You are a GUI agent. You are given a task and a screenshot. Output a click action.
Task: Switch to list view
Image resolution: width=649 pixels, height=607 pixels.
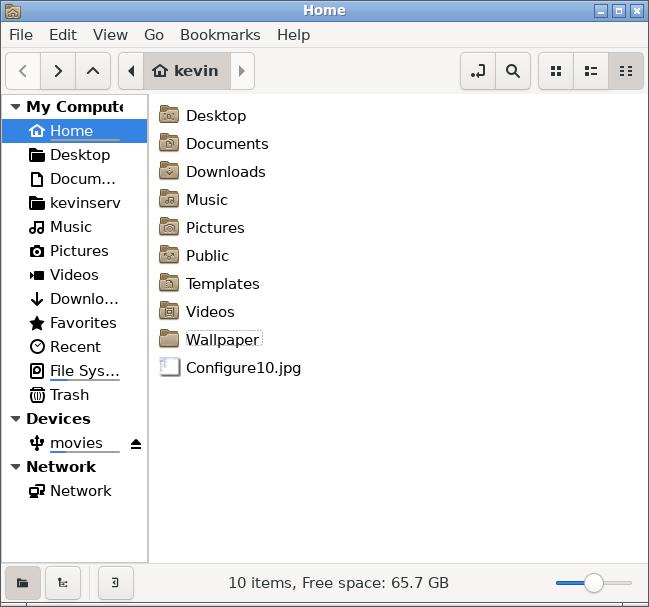tap(591, 71)
